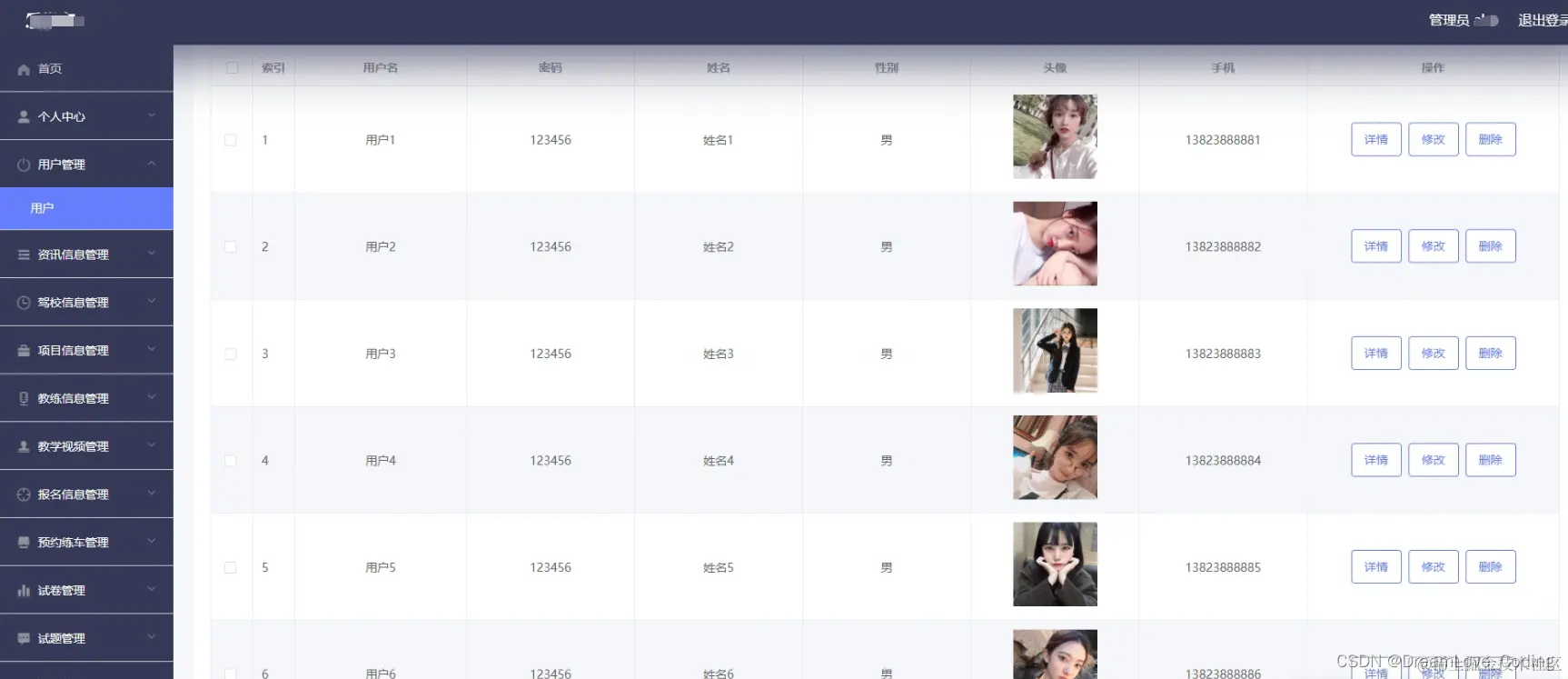
Task: Open the 驾校信息管理 menu label
Action: (74, 303)
